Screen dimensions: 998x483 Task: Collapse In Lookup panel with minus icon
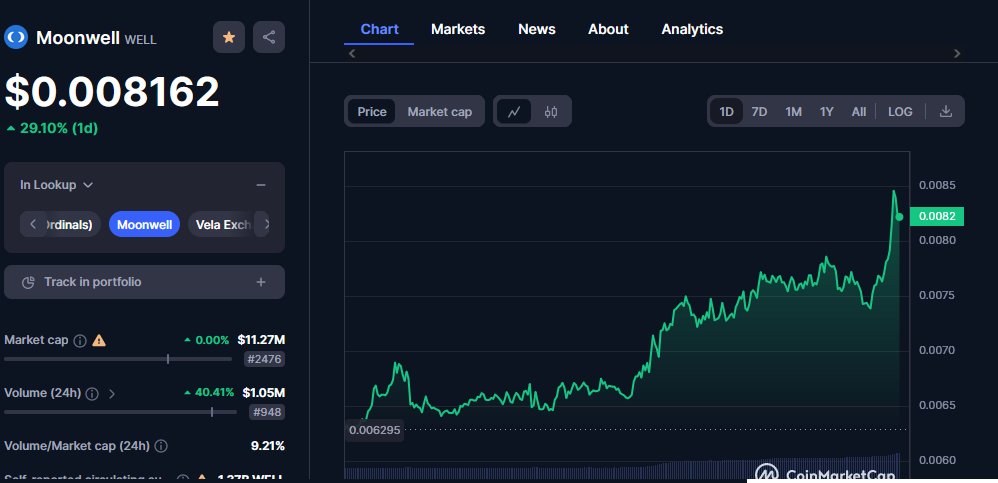[x=261, y=185]
